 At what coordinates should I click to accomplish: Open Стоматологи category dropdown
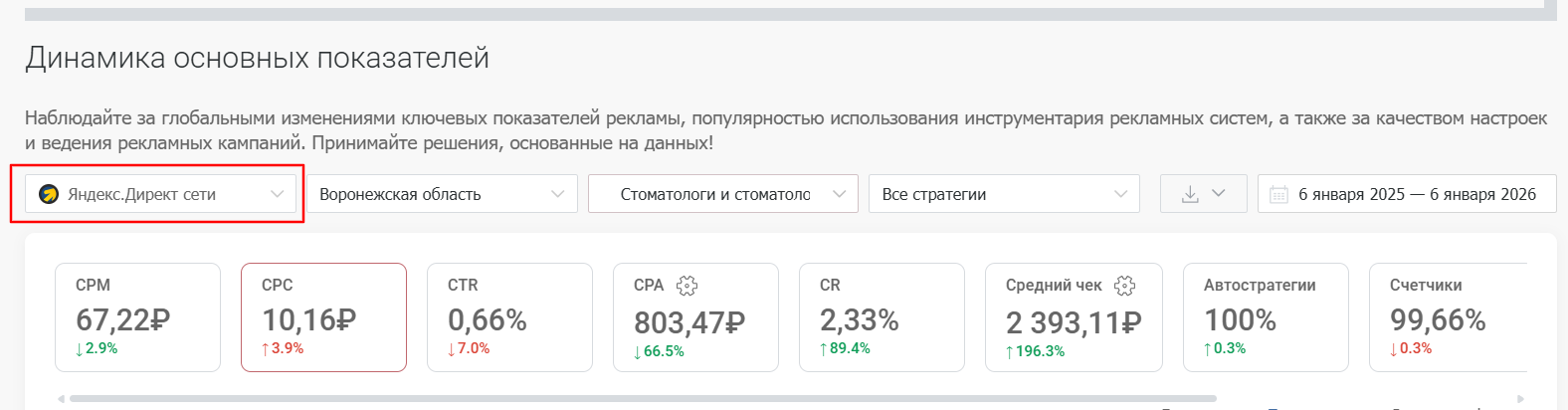tap(723, 194)
